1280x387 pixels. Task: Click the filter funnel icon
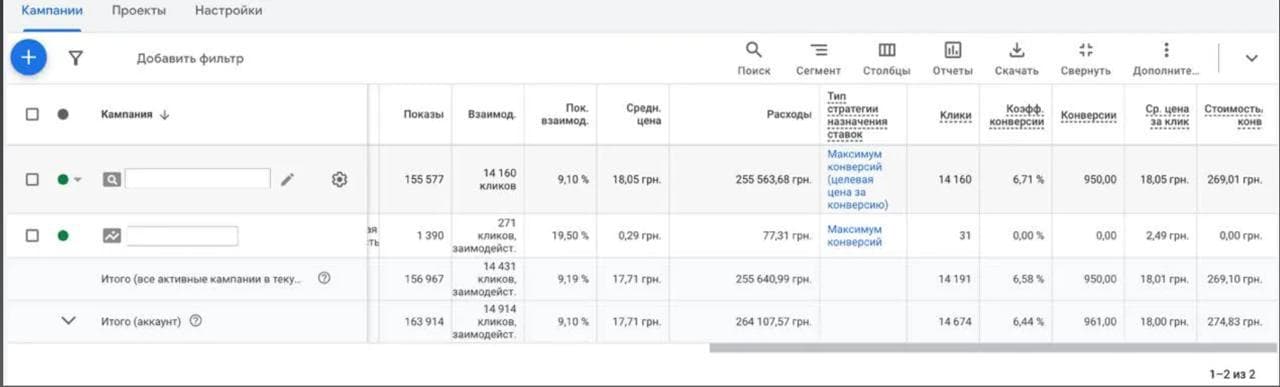point(75,58)
